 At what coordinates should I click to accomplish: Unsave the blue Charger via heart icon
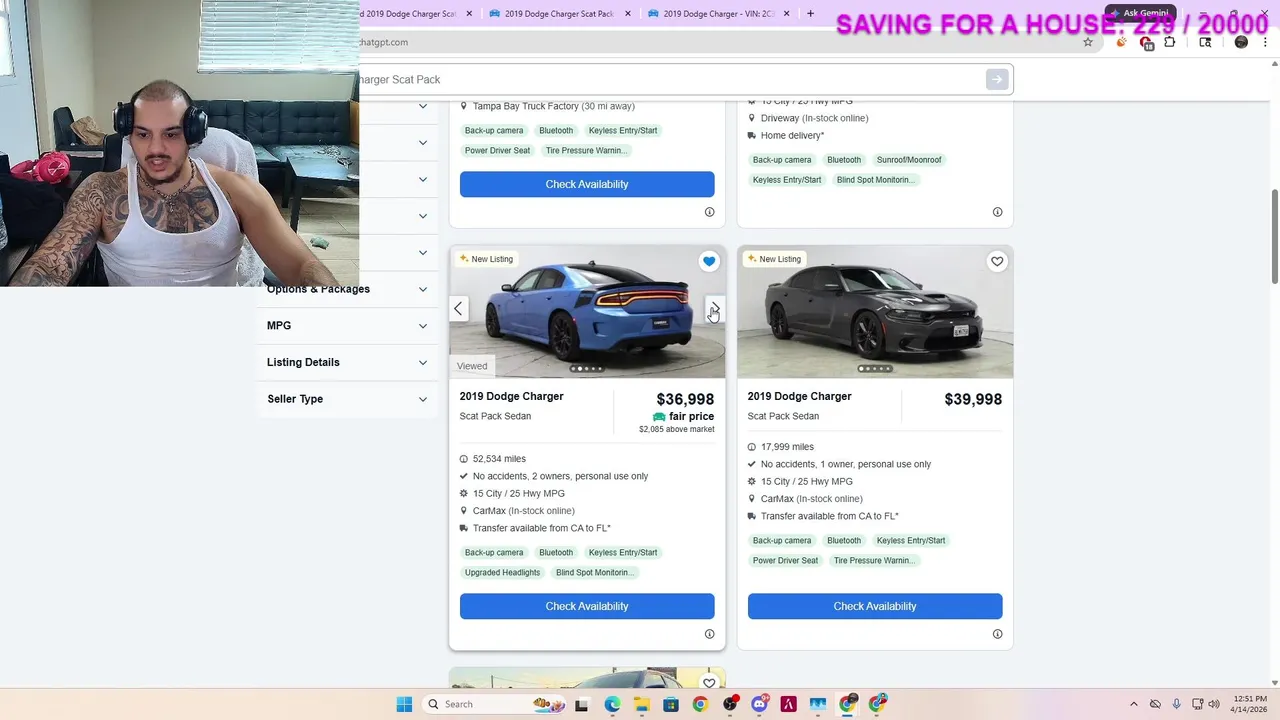pyautogui.click(x=709, y=261)
